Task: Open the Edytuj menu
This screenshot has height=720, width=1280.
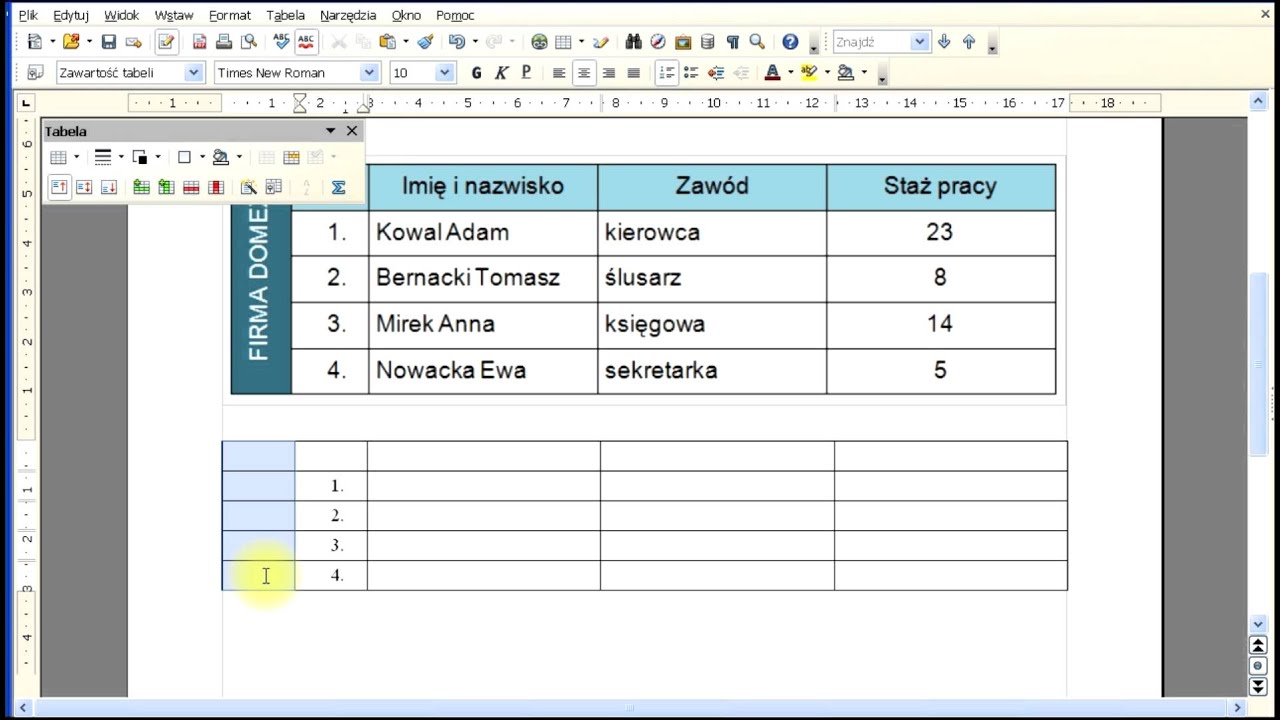Action: pyautogui.click(x=71, y=15)
